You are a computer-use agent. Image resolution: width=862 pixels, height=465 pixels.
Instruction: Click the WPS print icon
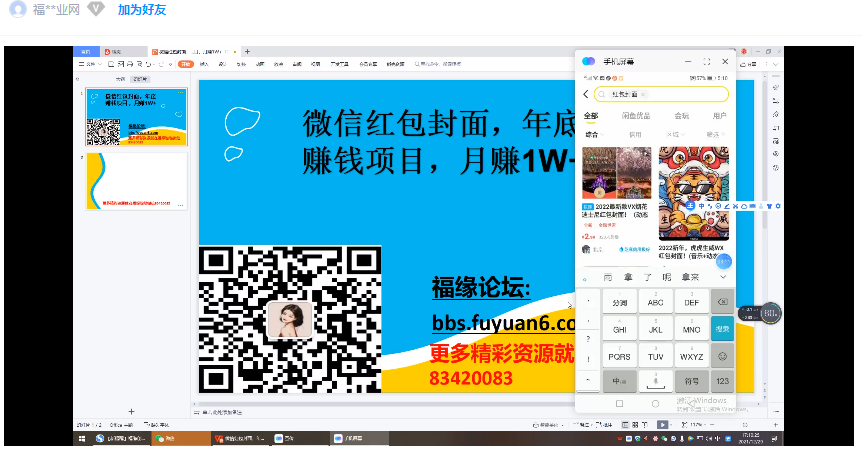tap(130, 64)
